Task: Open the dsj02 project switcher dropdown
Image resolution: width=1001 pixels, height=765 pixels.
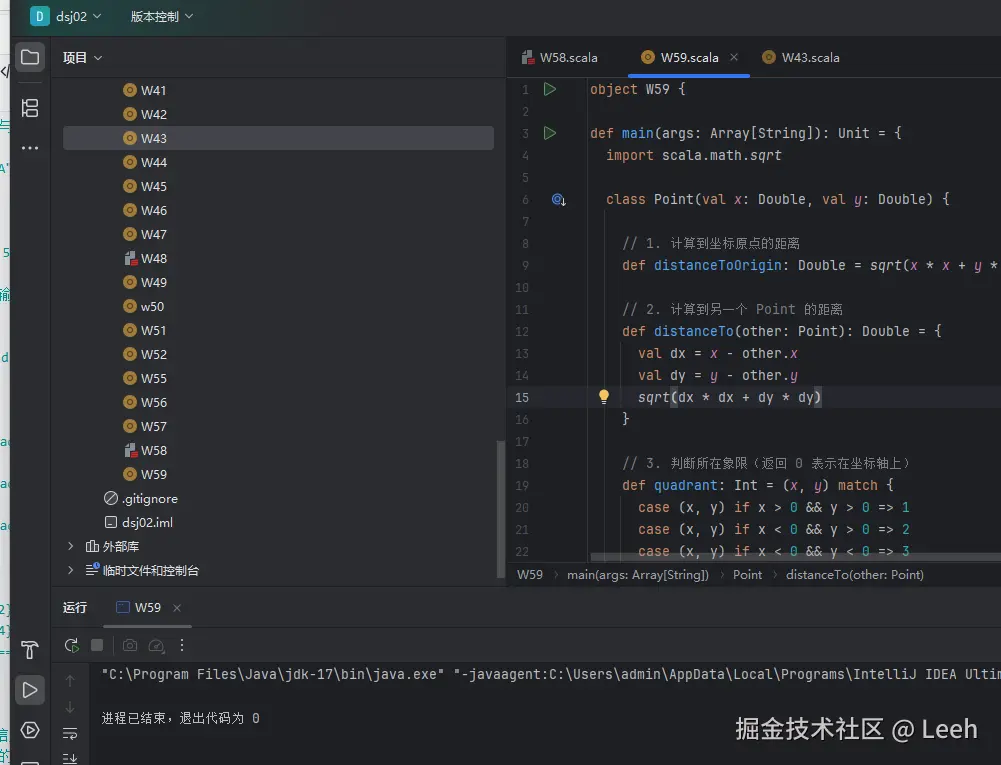Action: [x=67, y=16]
